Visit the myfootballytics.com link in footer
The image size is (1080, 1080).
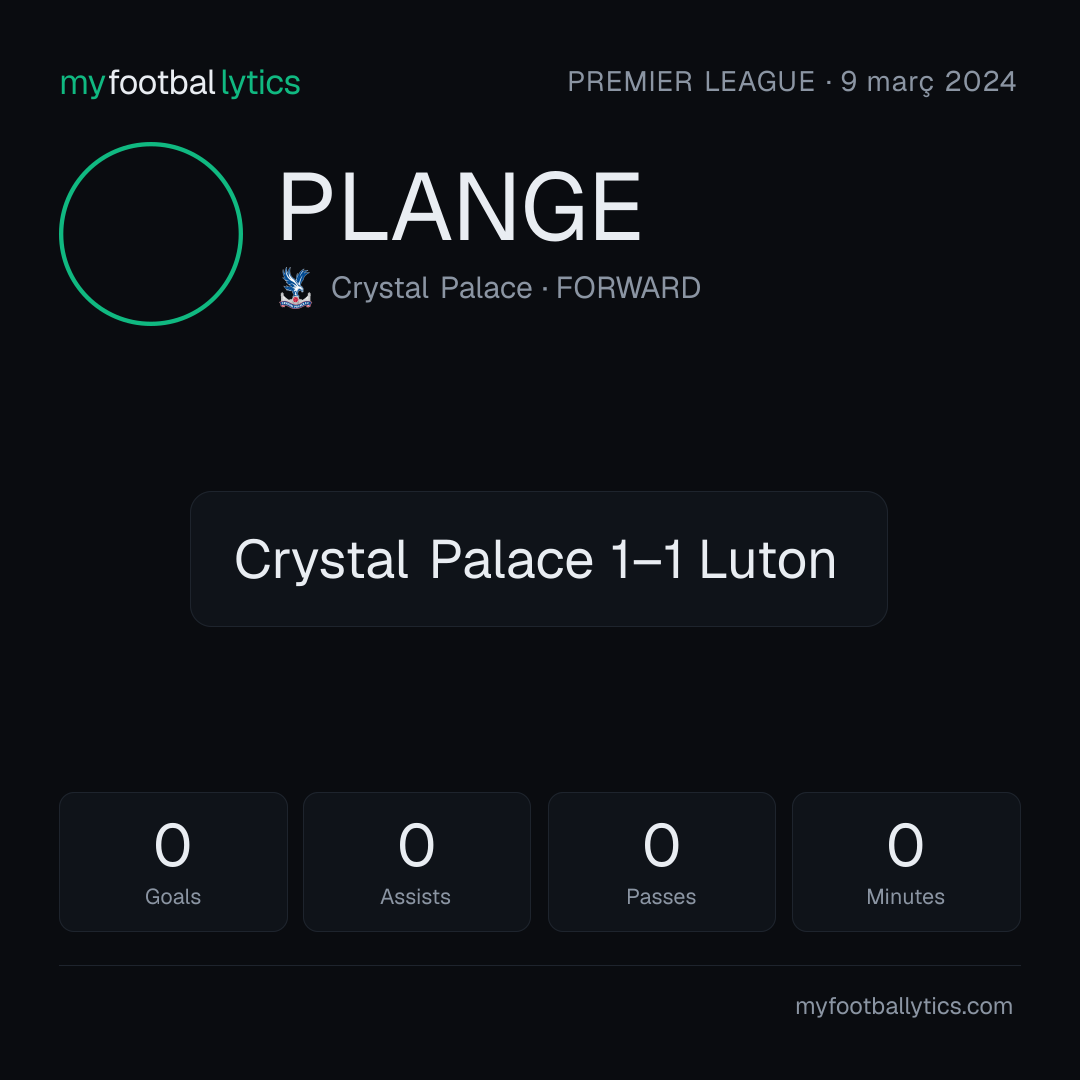904,1006
